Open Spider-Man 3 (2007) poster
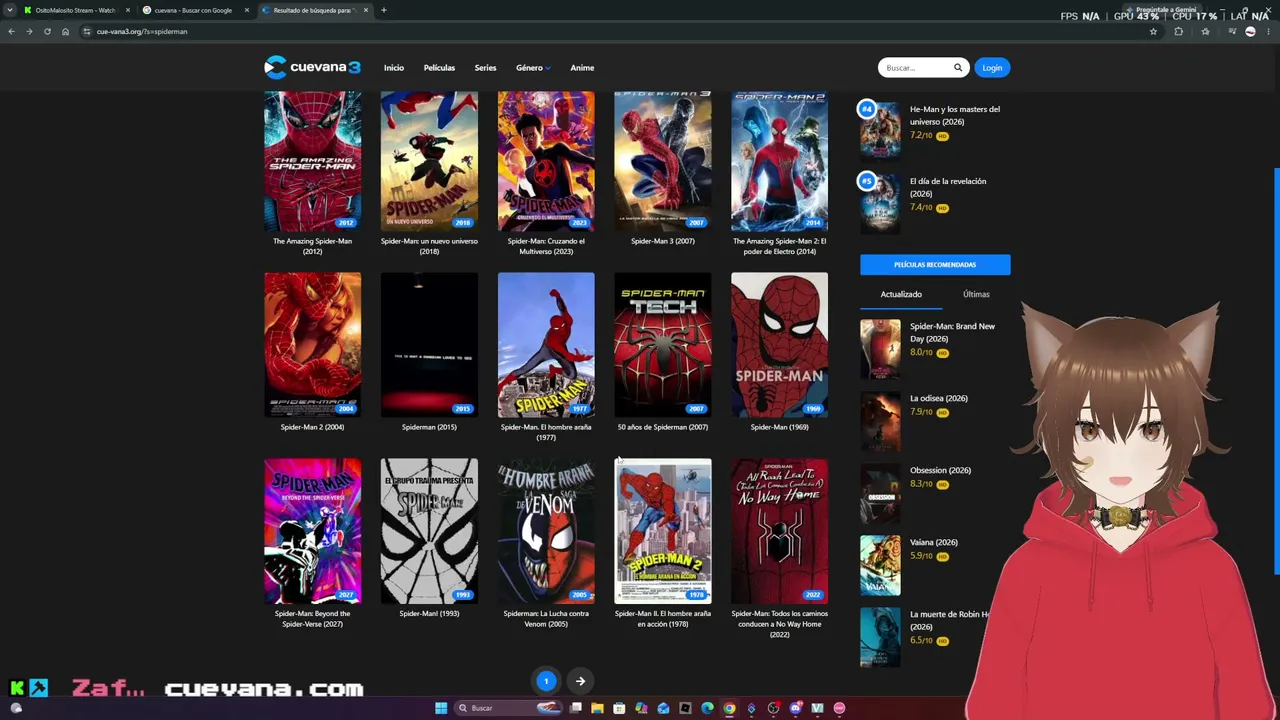 pyautogui.click(x=663, y=161)
